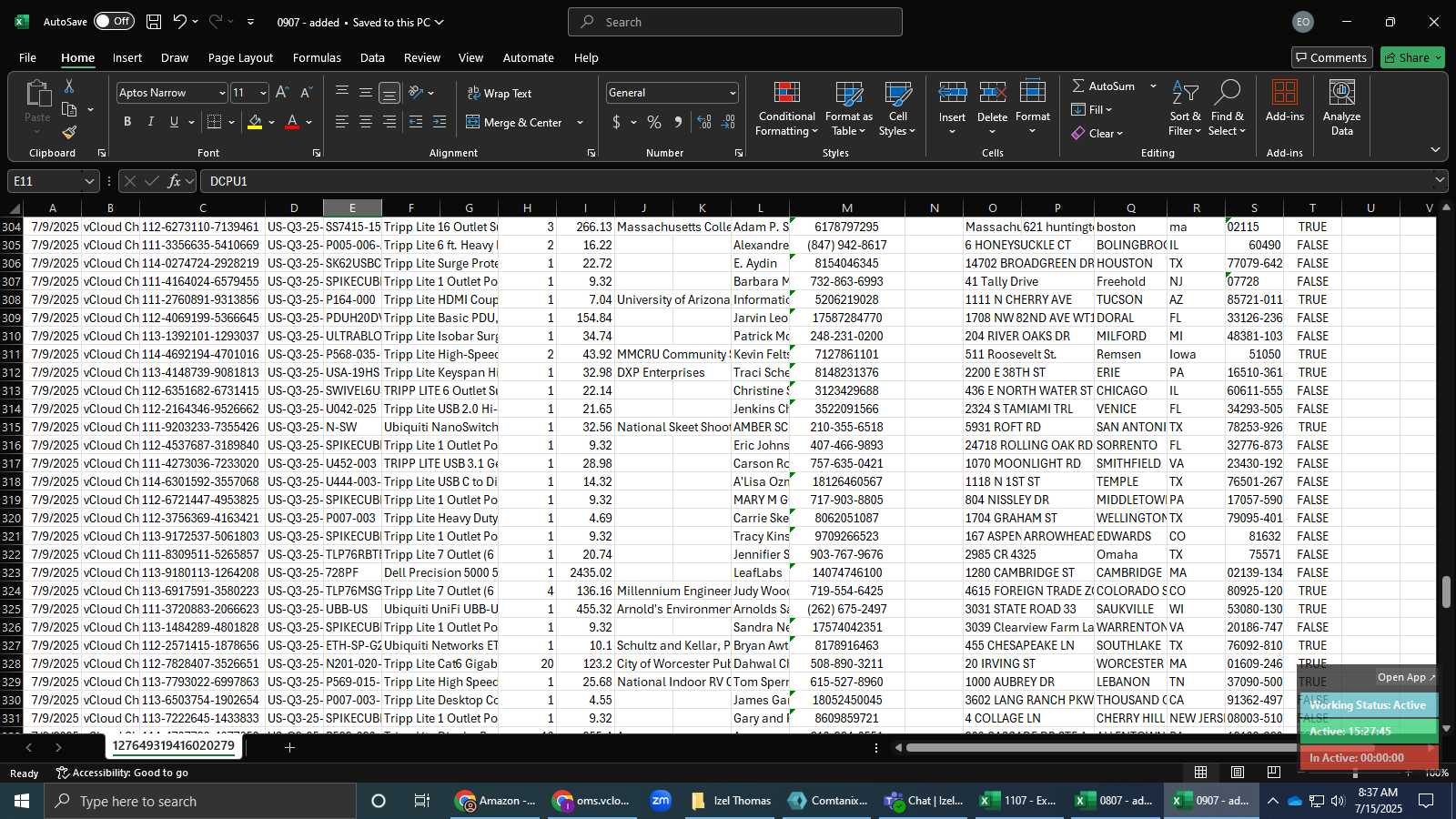Click the Paste clipboard icon
The height and width of the screenshot is (819, 1456).
click(37, 93)
